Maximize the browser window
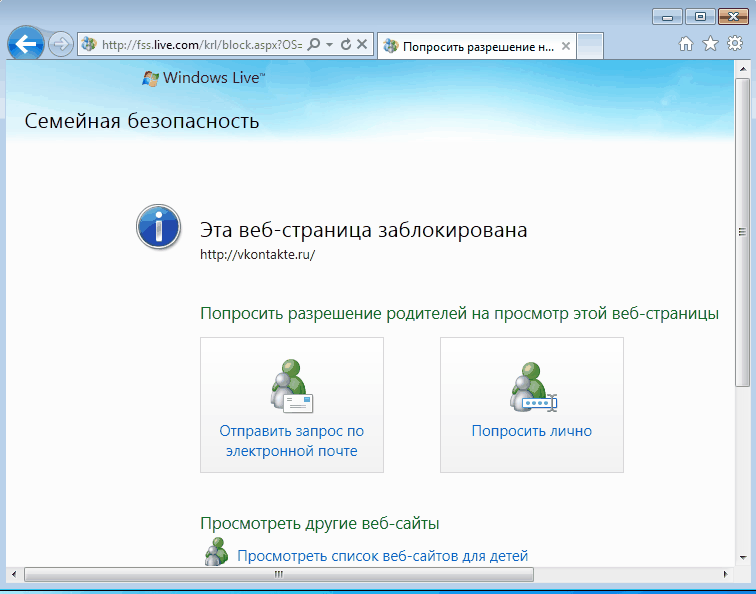This screenshot has height=594, width=756. 700,17
